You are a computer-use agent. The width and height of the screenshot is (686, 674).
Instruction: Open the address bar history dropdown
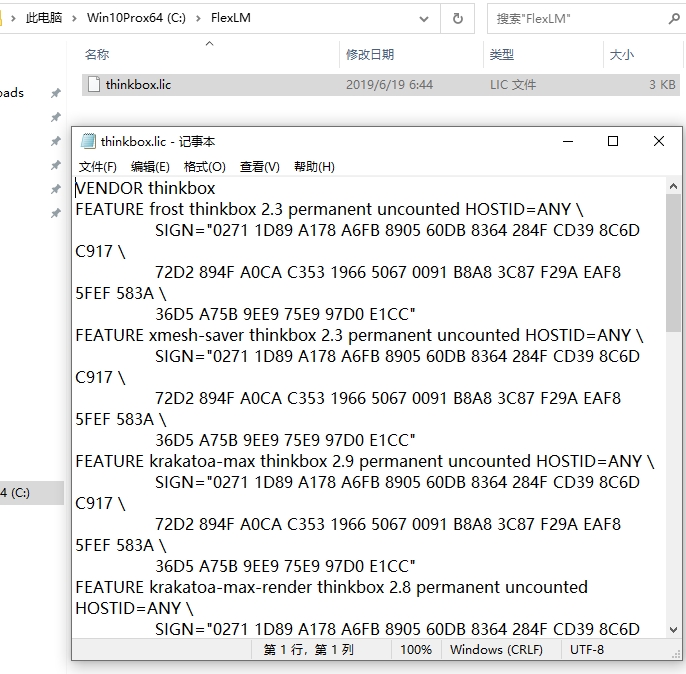click(x=424, y=19)
